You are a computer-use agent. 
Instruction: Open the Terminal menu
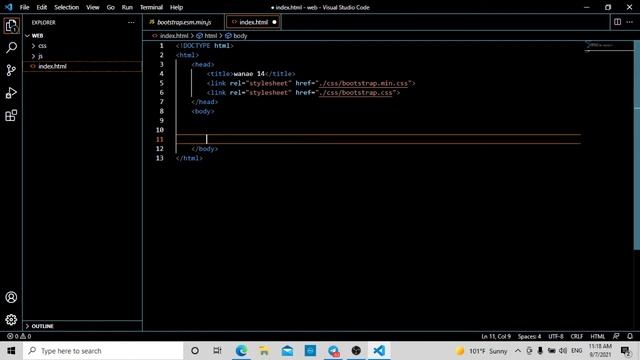click(151, 7)
